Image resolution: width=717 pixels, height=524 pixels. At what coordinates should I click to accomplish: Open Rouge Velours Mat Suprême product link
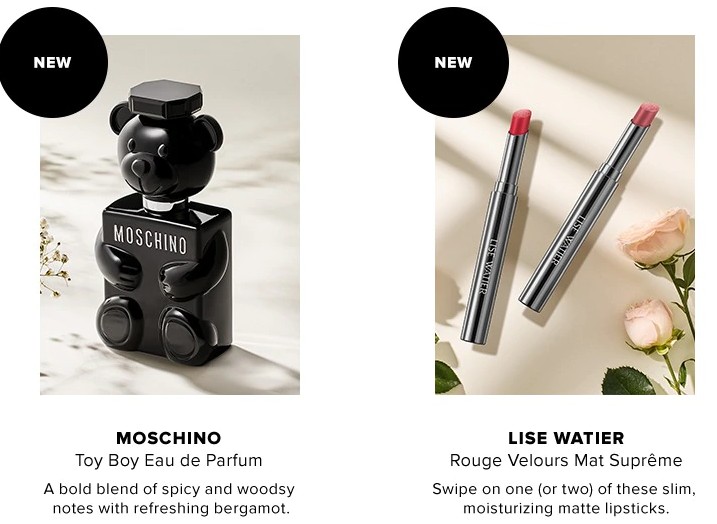click(566, 460)
